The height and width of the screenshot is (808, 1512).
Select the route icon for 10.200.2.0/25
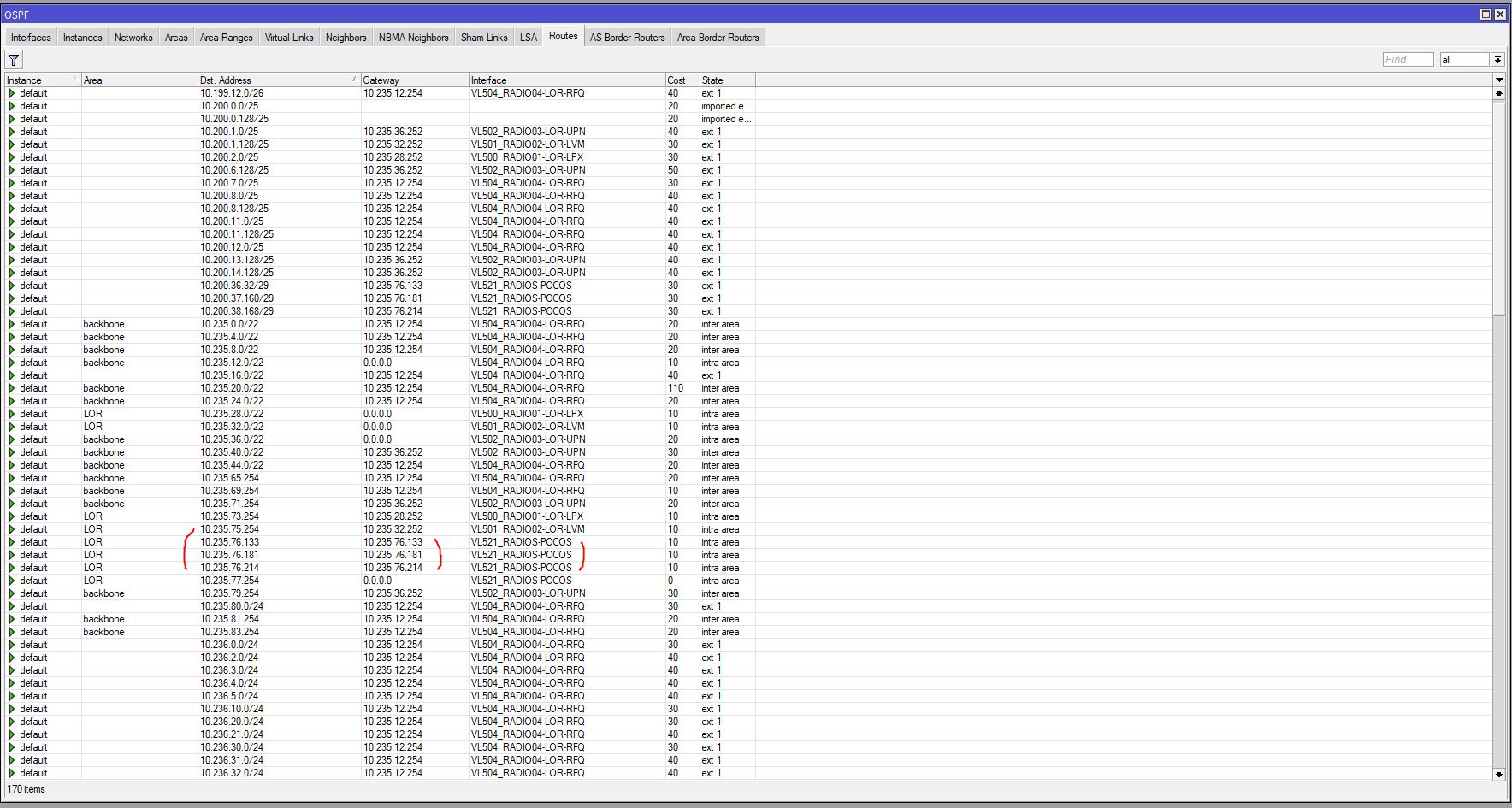click(x=12, y=157)
